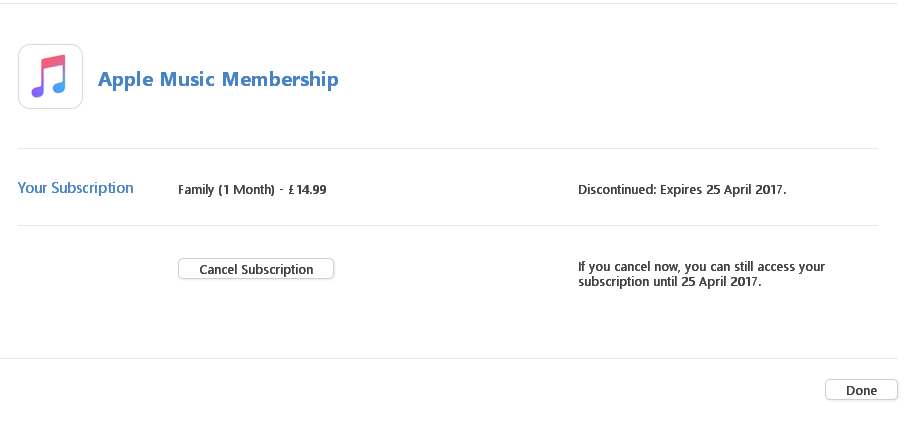
Task: Click the word Apple in the title
Action: pos(126,80)
